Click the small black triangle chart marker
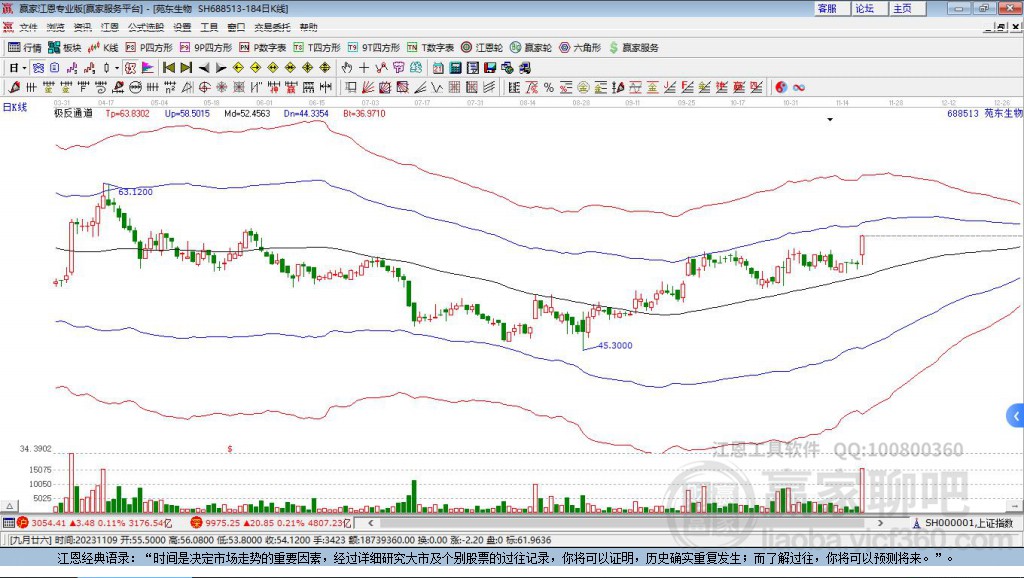 click(x=830, y=120)
